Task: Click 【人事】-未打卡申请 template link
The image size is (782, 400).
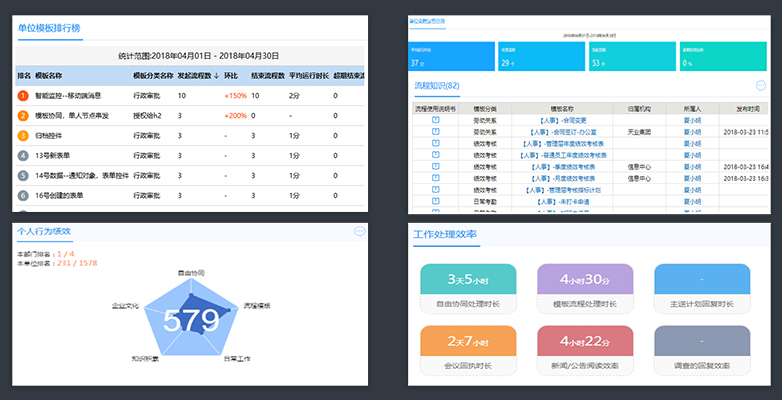Action: coord(562,199)
